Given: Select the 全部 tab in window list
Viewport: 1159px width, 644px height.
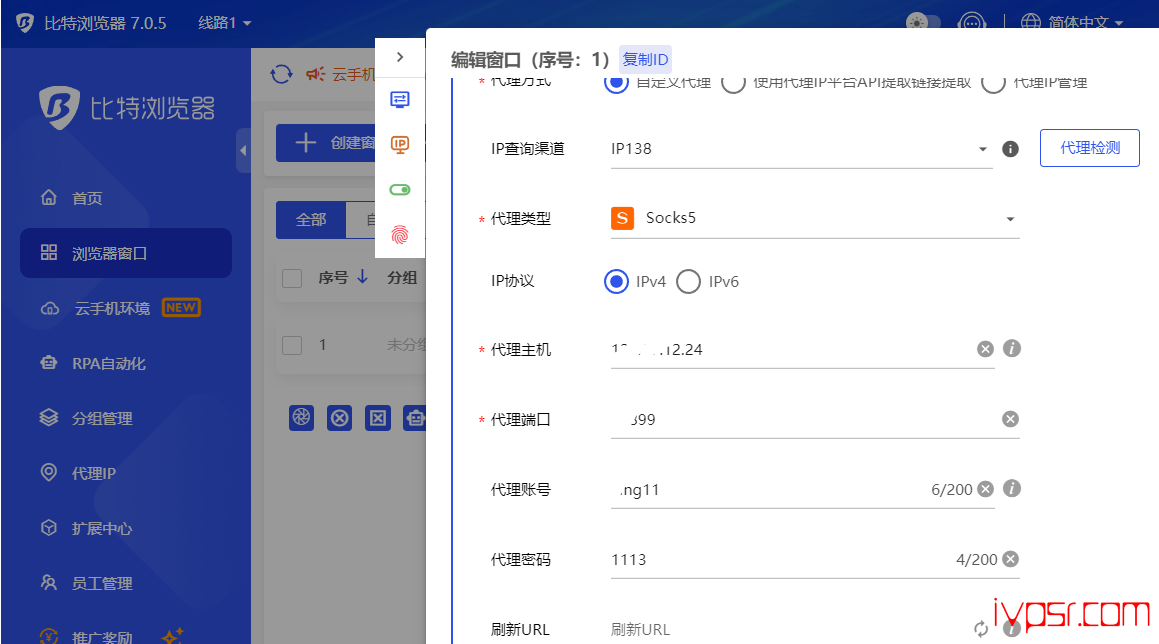Looking at the screenshot, I should click(310, 220).
